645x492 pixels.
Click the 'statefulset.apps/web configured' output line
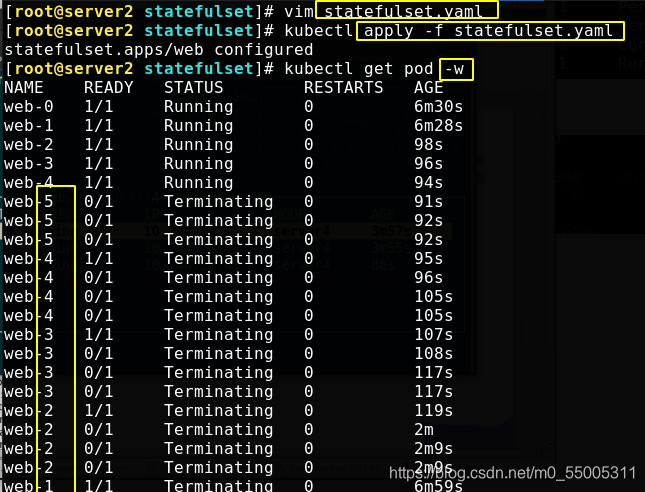point(159,50)
